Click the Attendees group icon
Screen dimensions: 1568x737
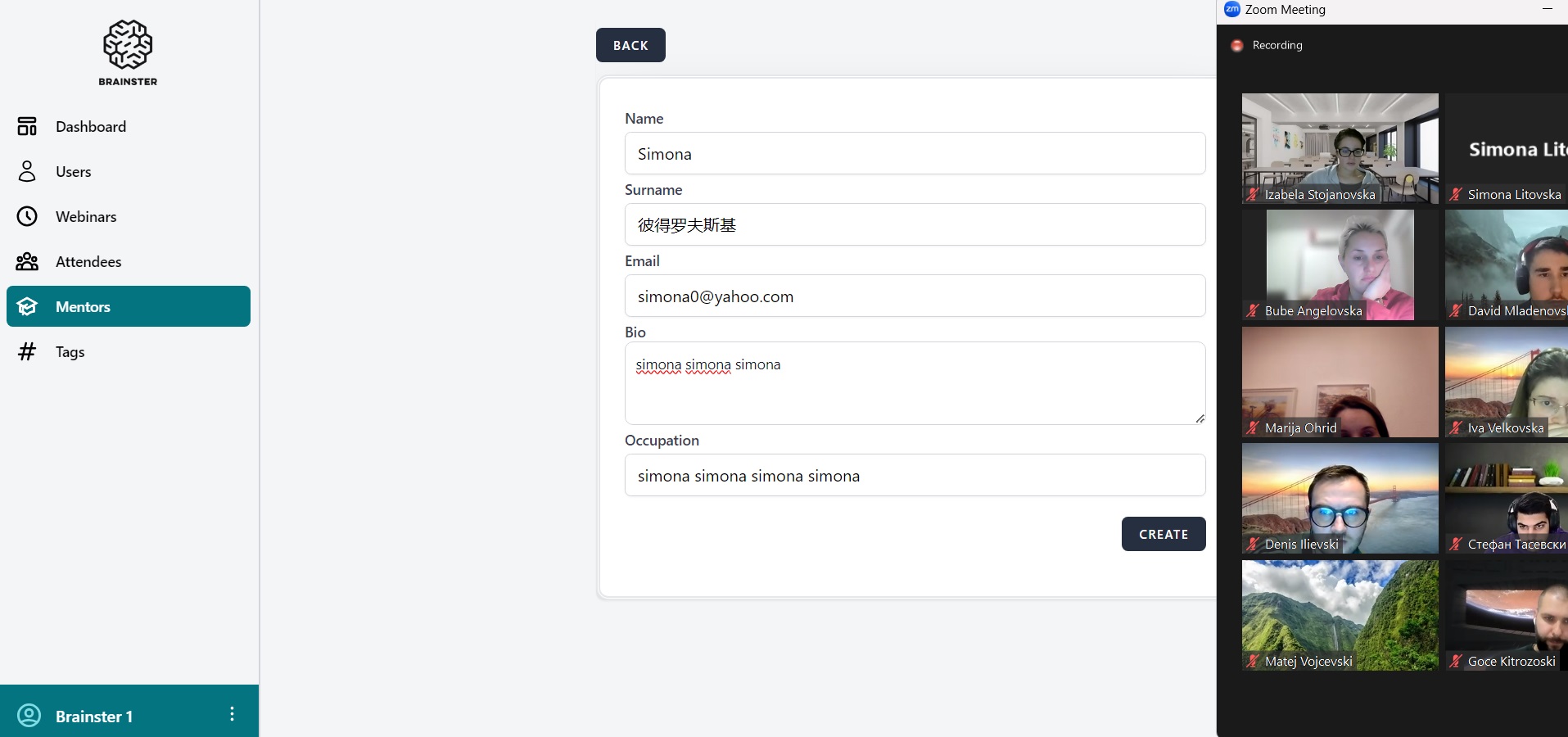[x=27, y=261]
